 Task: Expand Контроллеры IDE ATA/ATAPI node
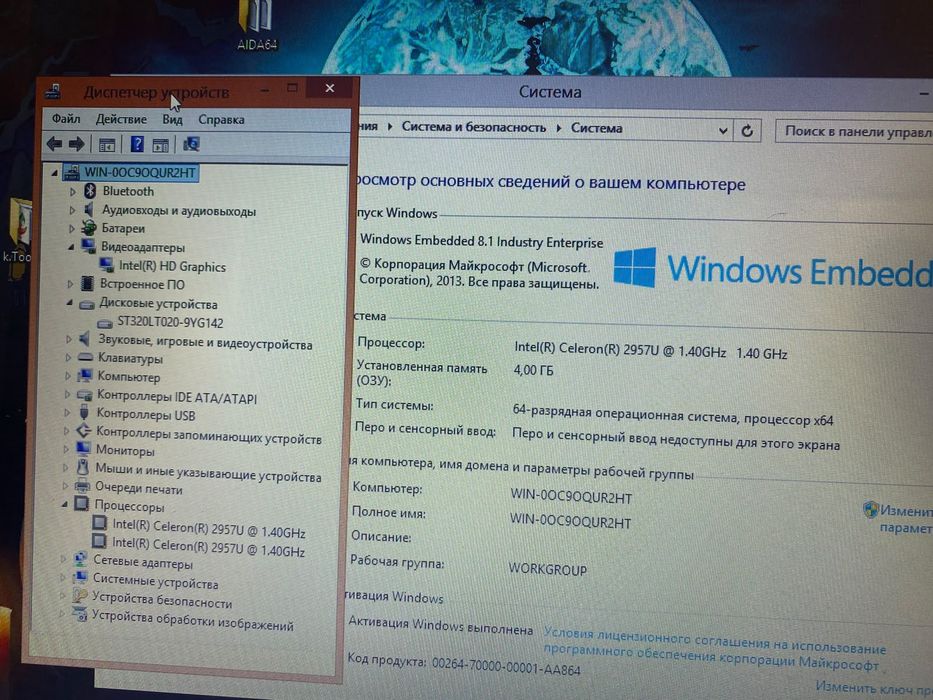point(67,394)
